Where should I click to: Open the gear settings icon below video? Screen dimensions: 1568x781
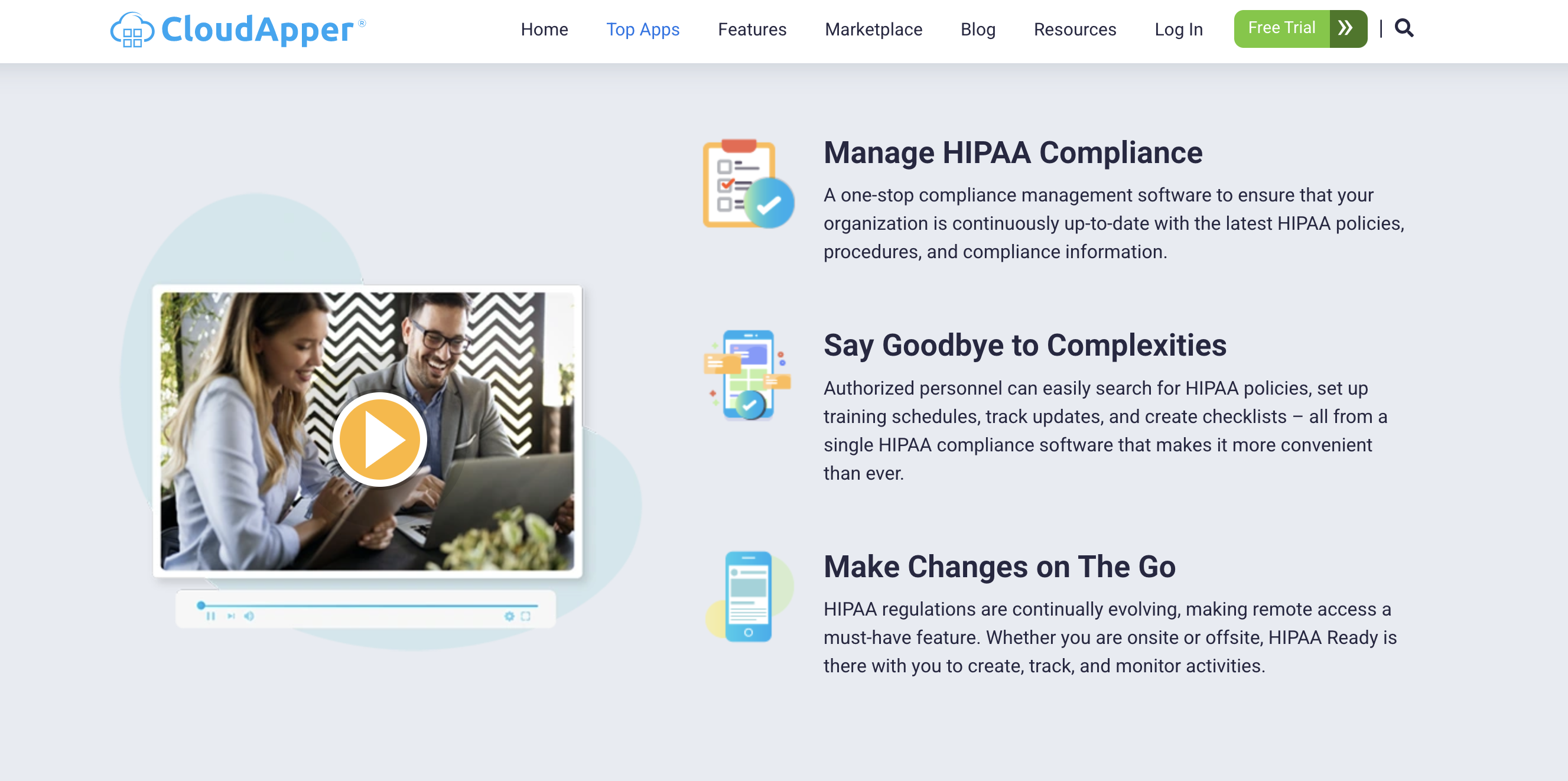click(509, 616)
